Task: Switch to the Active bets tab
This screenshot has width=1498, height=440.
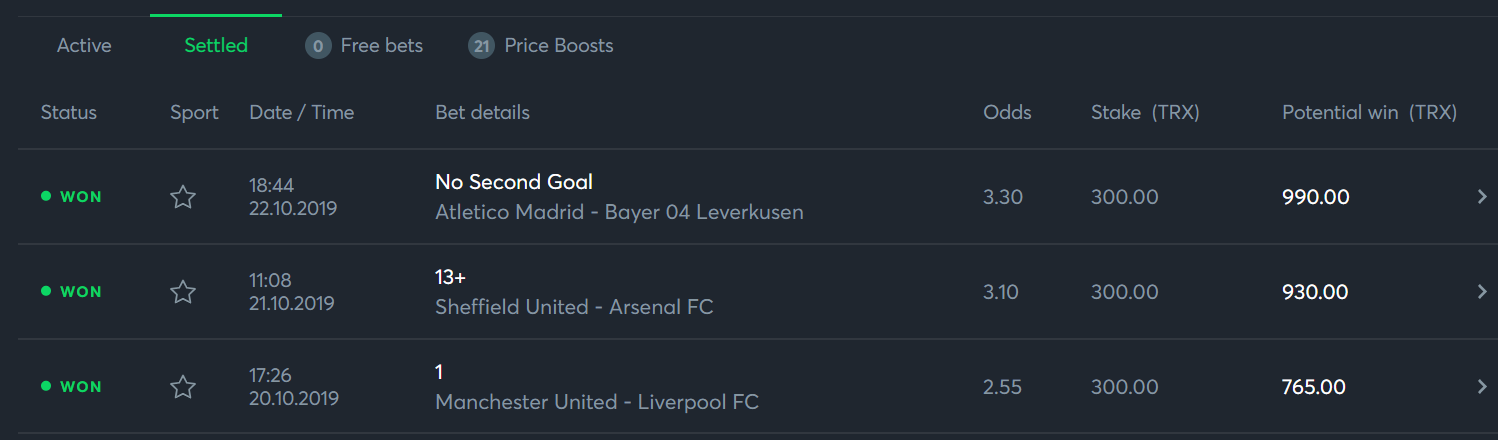Action: click(x=84, y=46)
